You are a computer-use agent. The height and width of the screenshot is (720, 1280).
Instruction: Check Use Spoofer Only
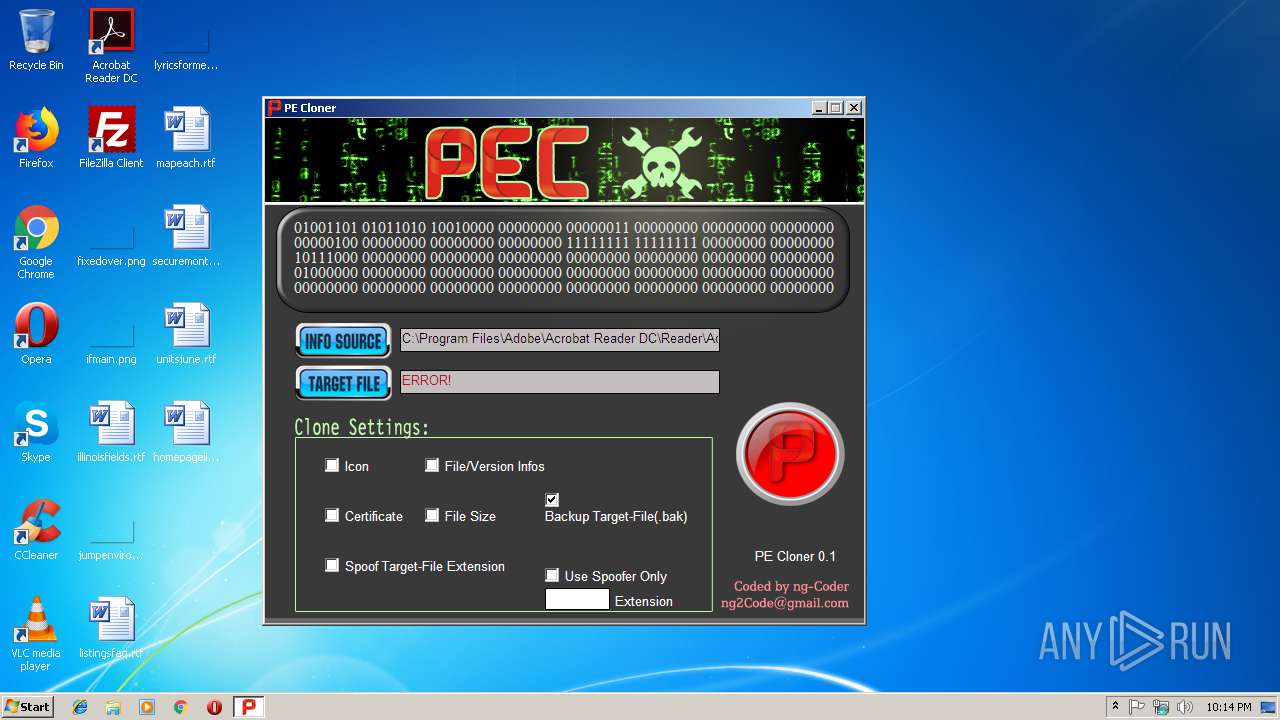click(552, 575)
